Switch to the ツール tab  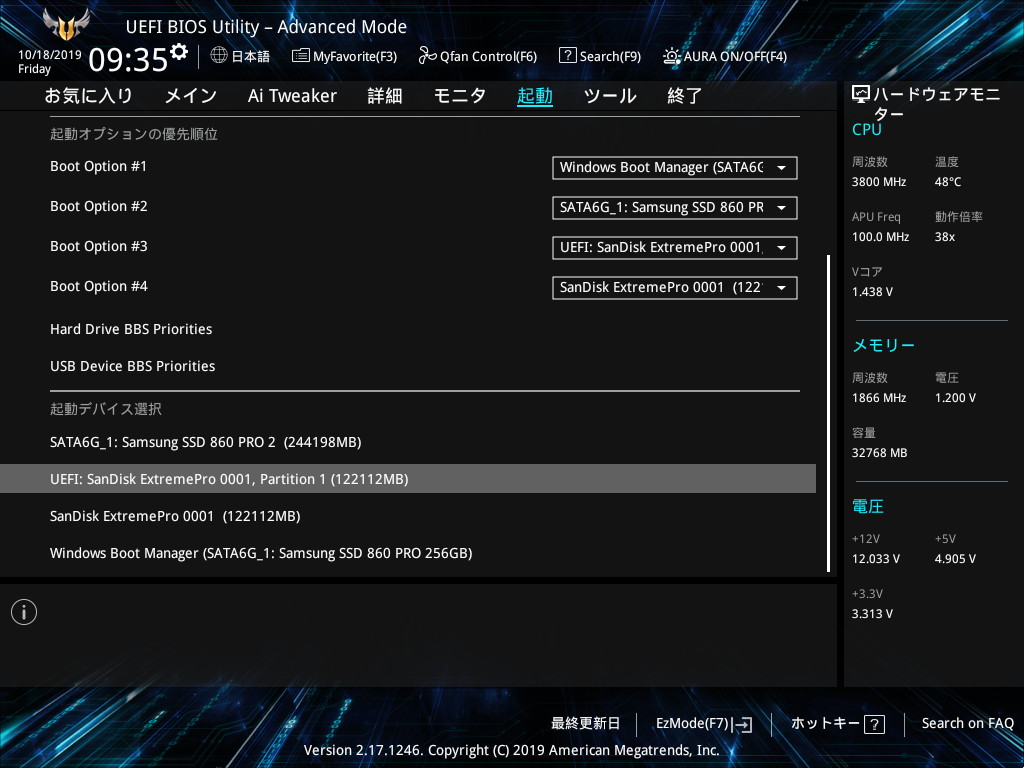tap(610, 96)
